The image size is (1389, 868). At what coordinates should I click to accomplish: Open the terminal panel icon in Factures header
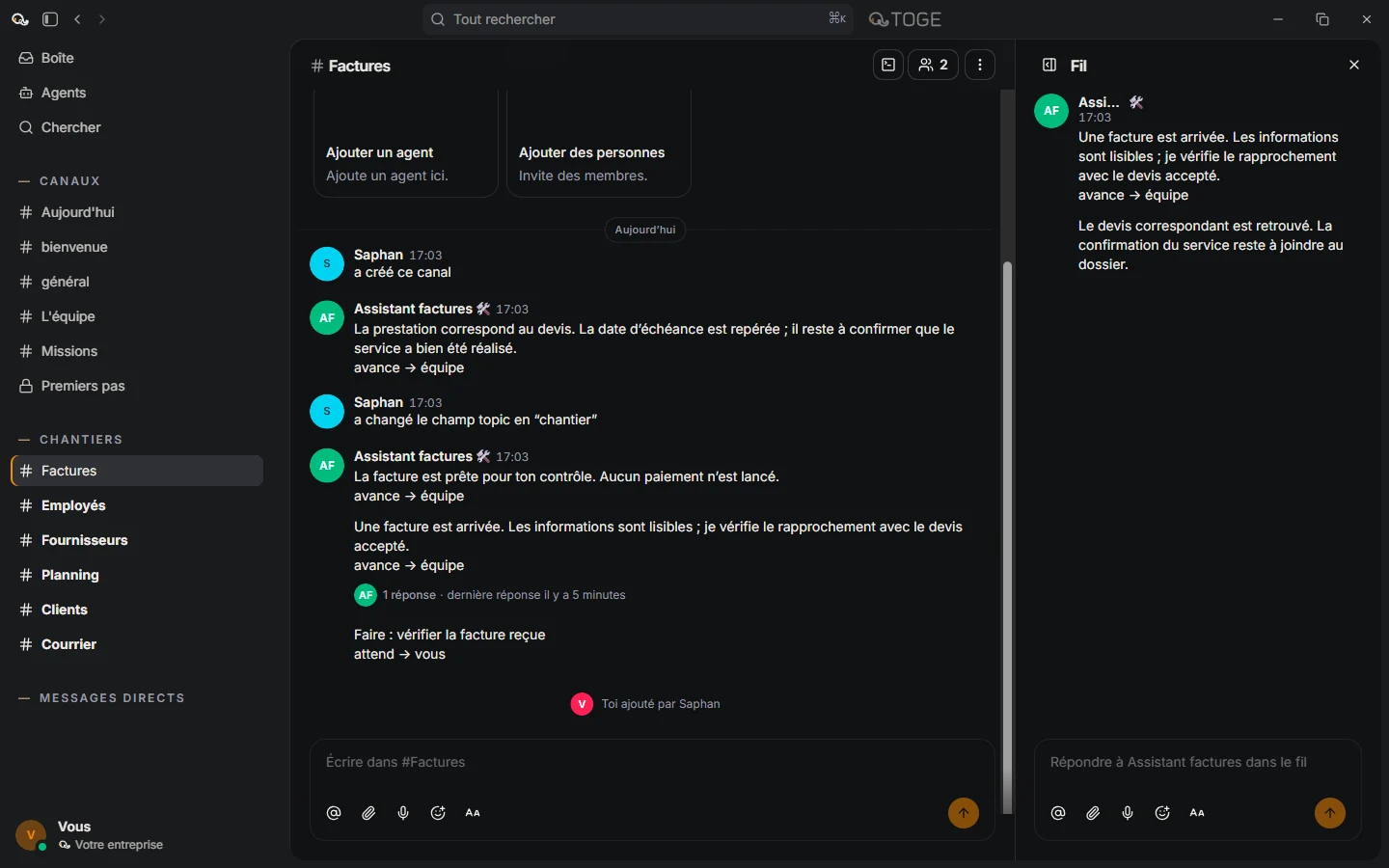pos(888,65)
